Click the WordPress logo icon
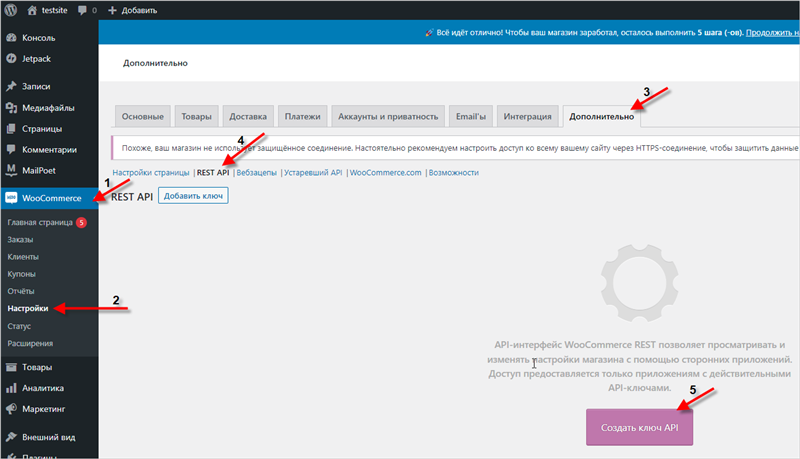 [11, 10]
